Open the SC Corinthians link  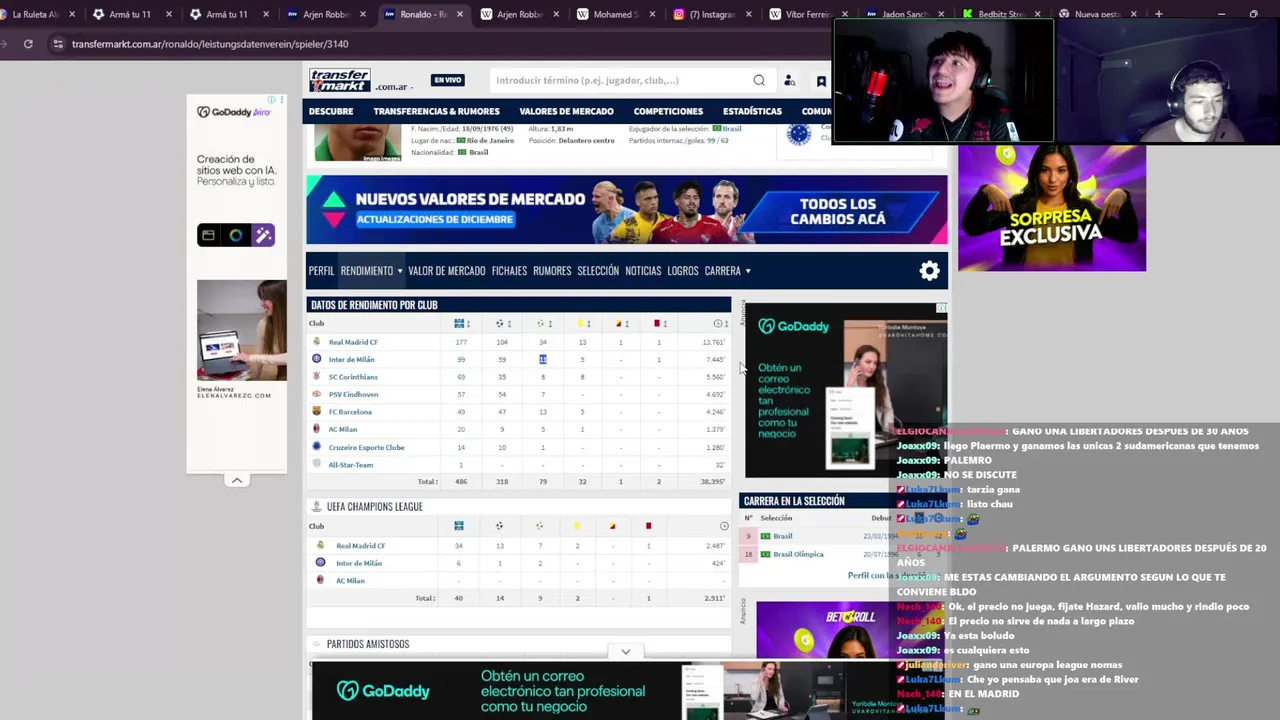353,377
